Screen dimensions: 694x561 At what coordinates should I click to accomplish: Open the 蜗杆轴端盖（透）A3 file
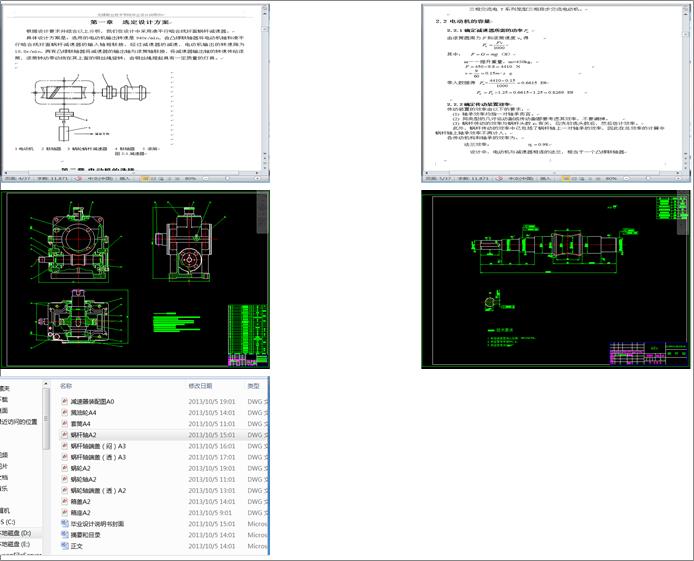point(98,457)
